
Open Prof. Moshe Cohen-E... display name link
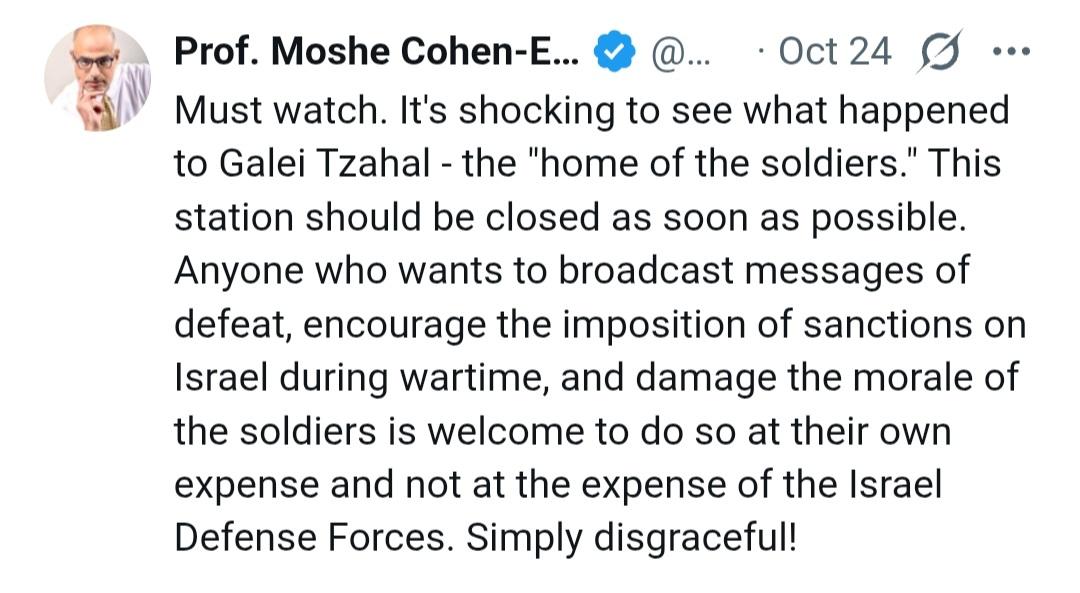click(x=376, y=52)
